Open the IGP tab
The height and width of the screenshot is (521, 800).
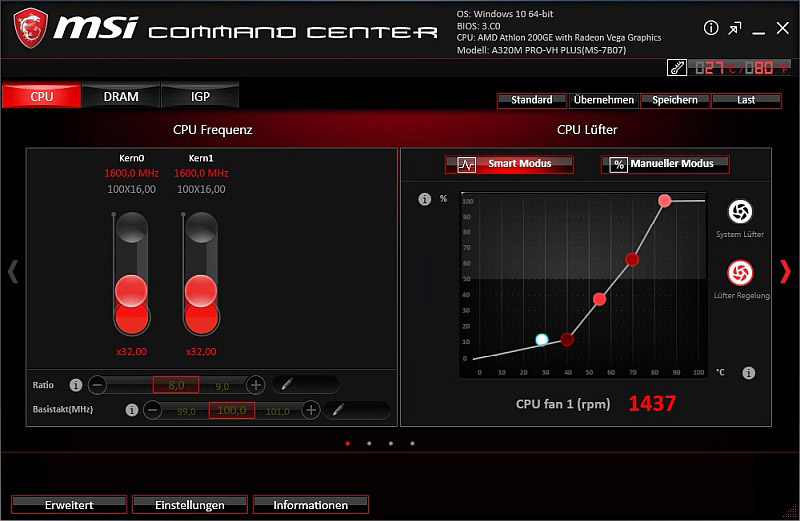(200, 96)
